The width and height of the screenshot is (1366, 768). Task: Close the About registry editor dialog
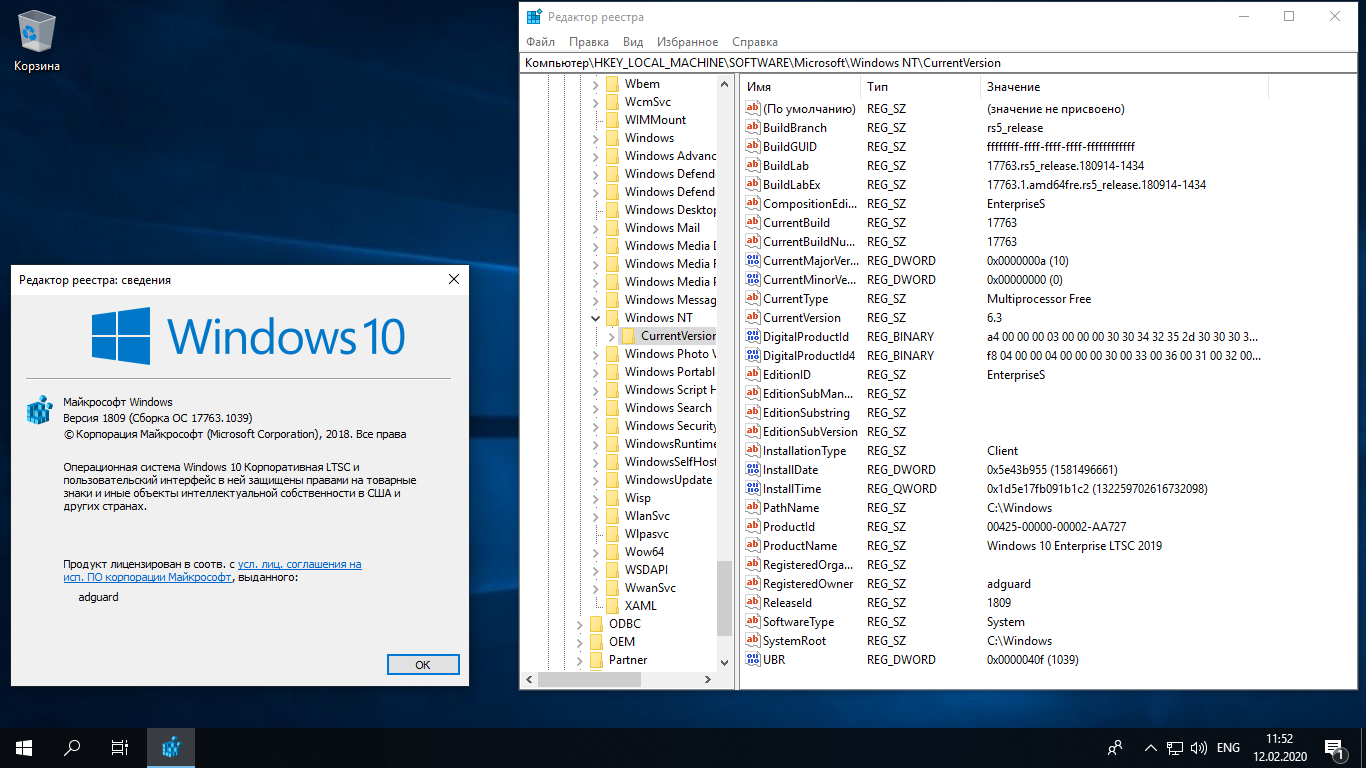(453, 279)
